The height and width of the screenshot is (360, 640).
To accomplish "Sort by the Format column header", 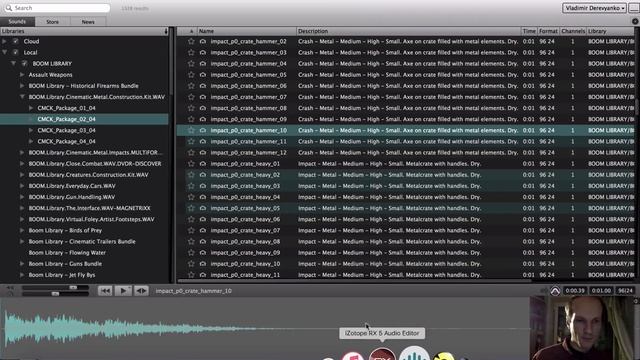I will coord(548,31).
